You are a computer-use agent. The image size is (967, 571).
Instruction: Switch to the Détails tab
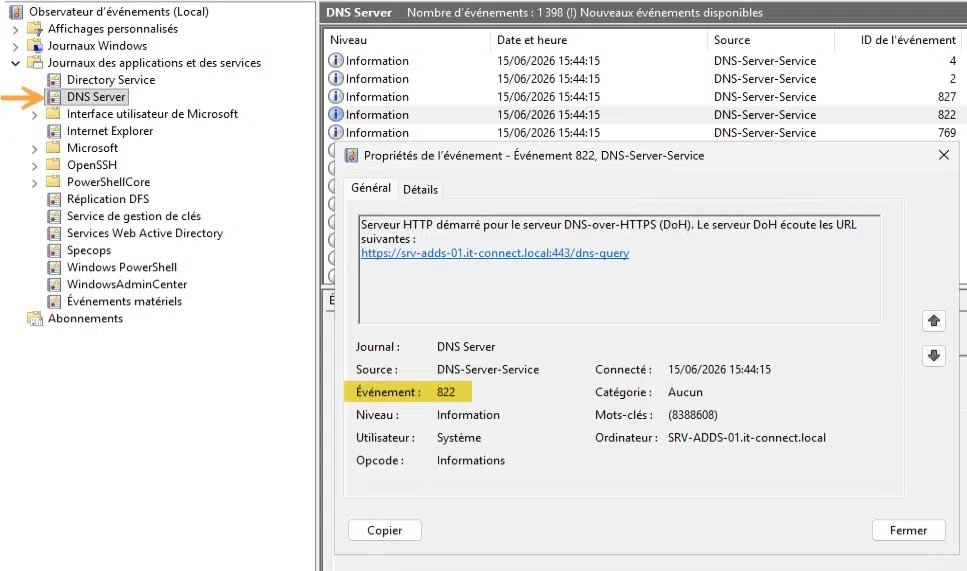(x=421, y=190)
